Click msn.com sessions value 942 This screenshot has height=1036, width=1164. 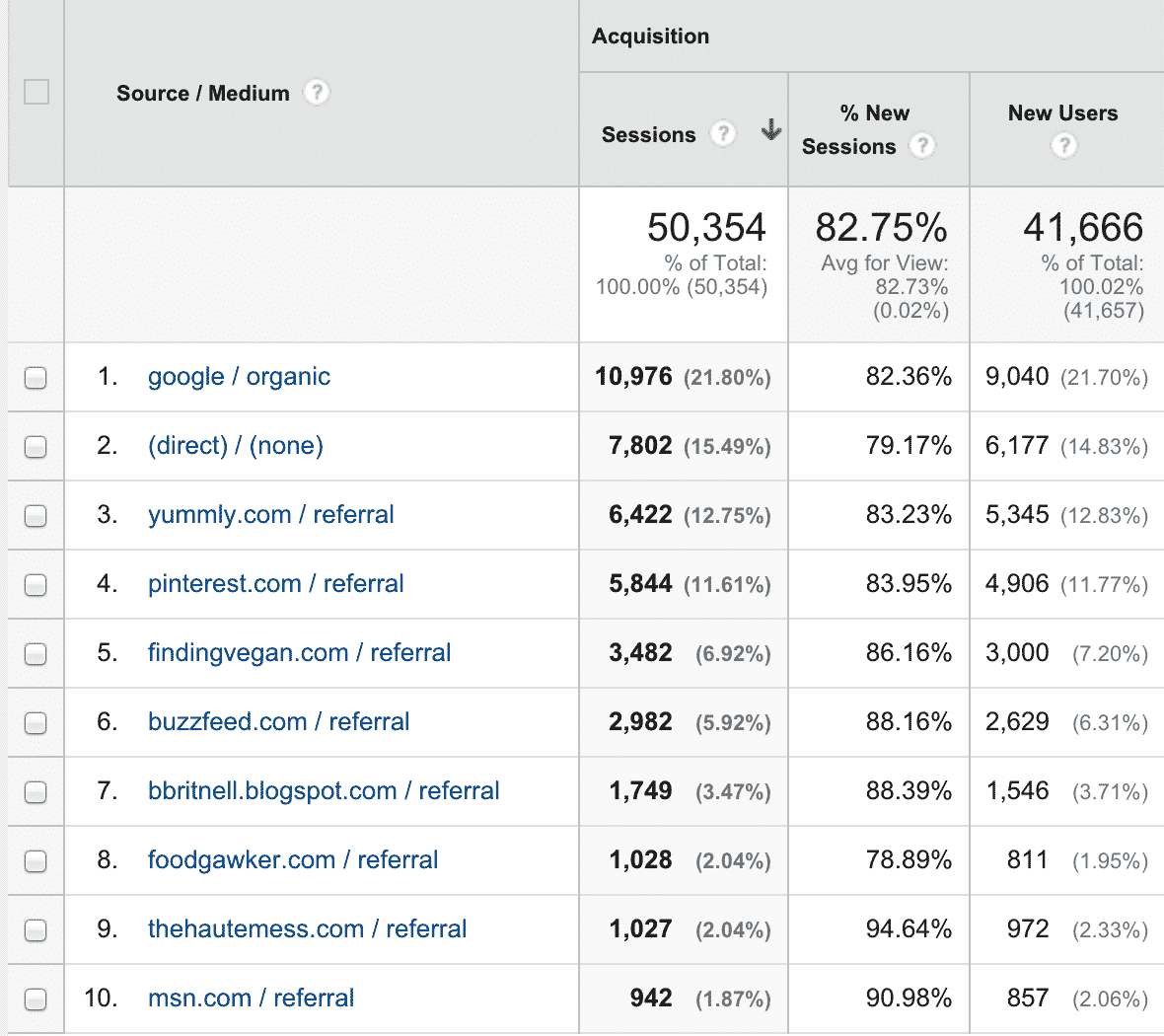click(x=651, y=999)
